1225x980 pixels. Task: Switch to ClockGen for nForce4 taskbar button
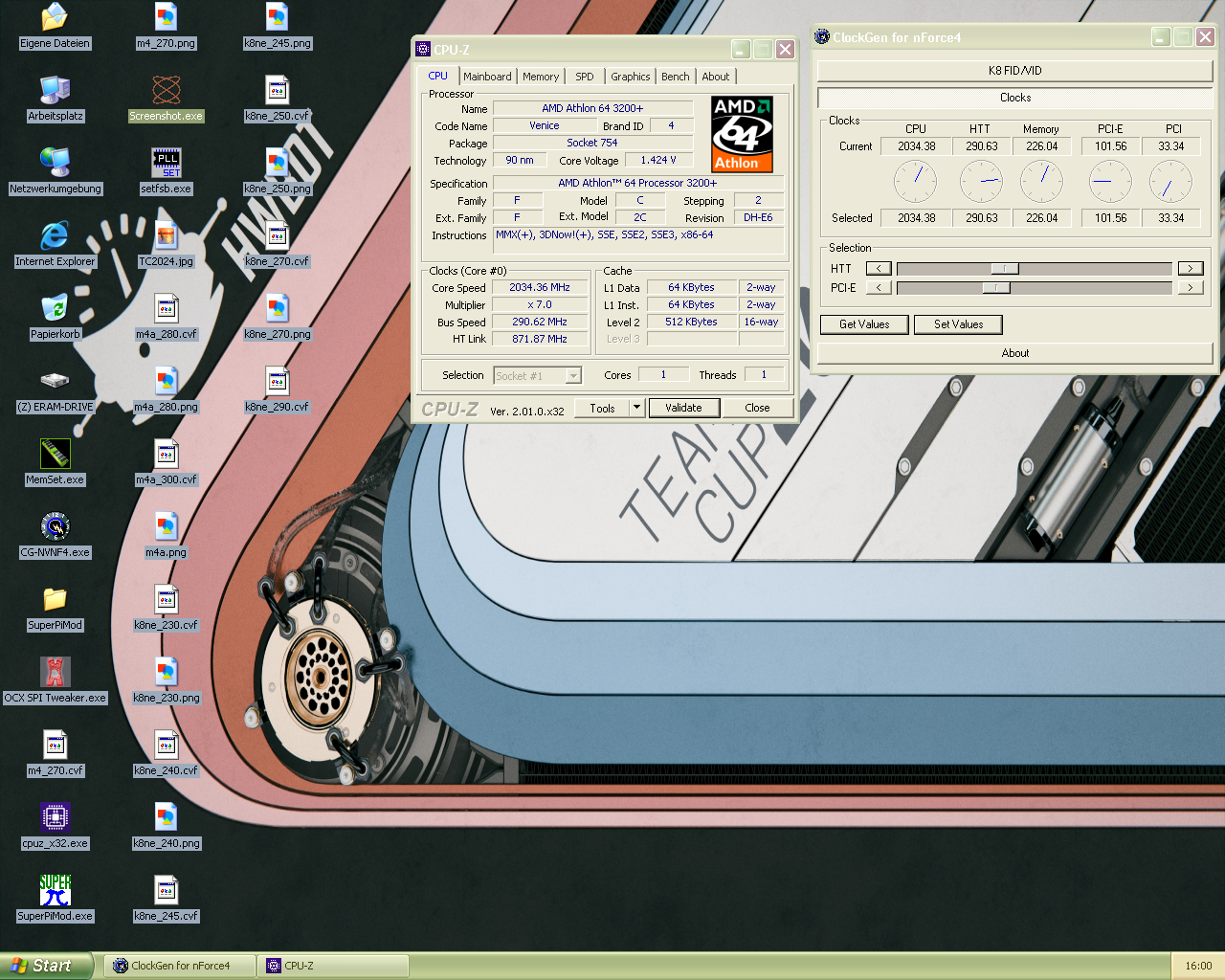click(x=180, y=966)
